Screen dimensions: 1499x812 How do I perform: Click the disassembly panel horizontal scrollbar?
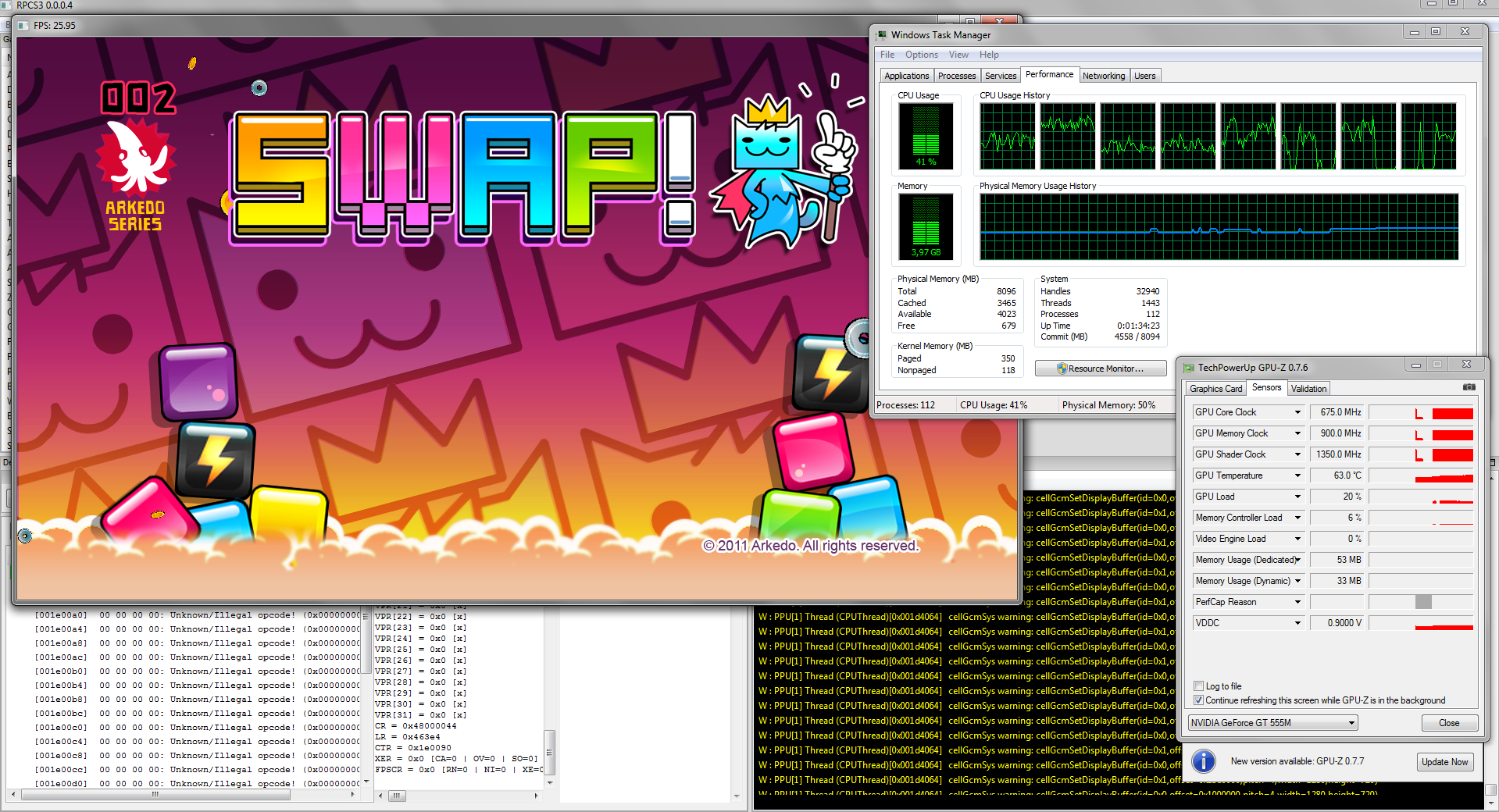(x=156, y=795)
